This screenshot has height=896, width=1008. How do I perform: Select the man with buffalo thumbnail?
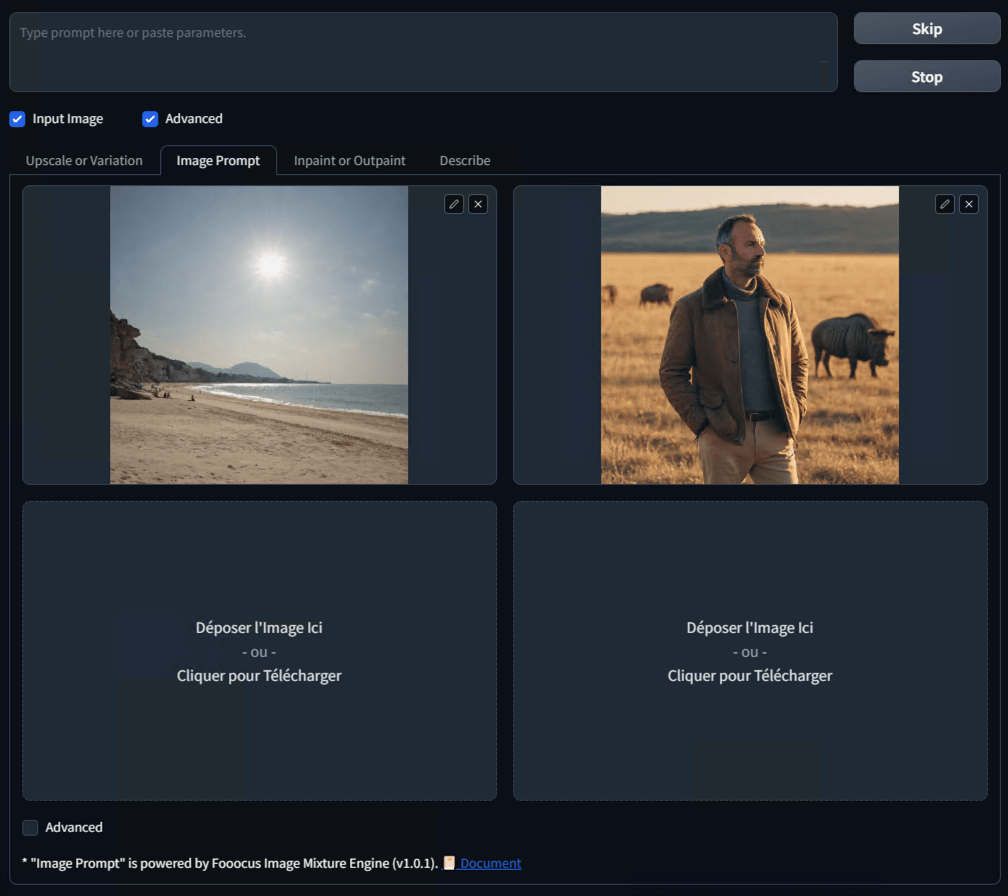[x=750, y=335]
